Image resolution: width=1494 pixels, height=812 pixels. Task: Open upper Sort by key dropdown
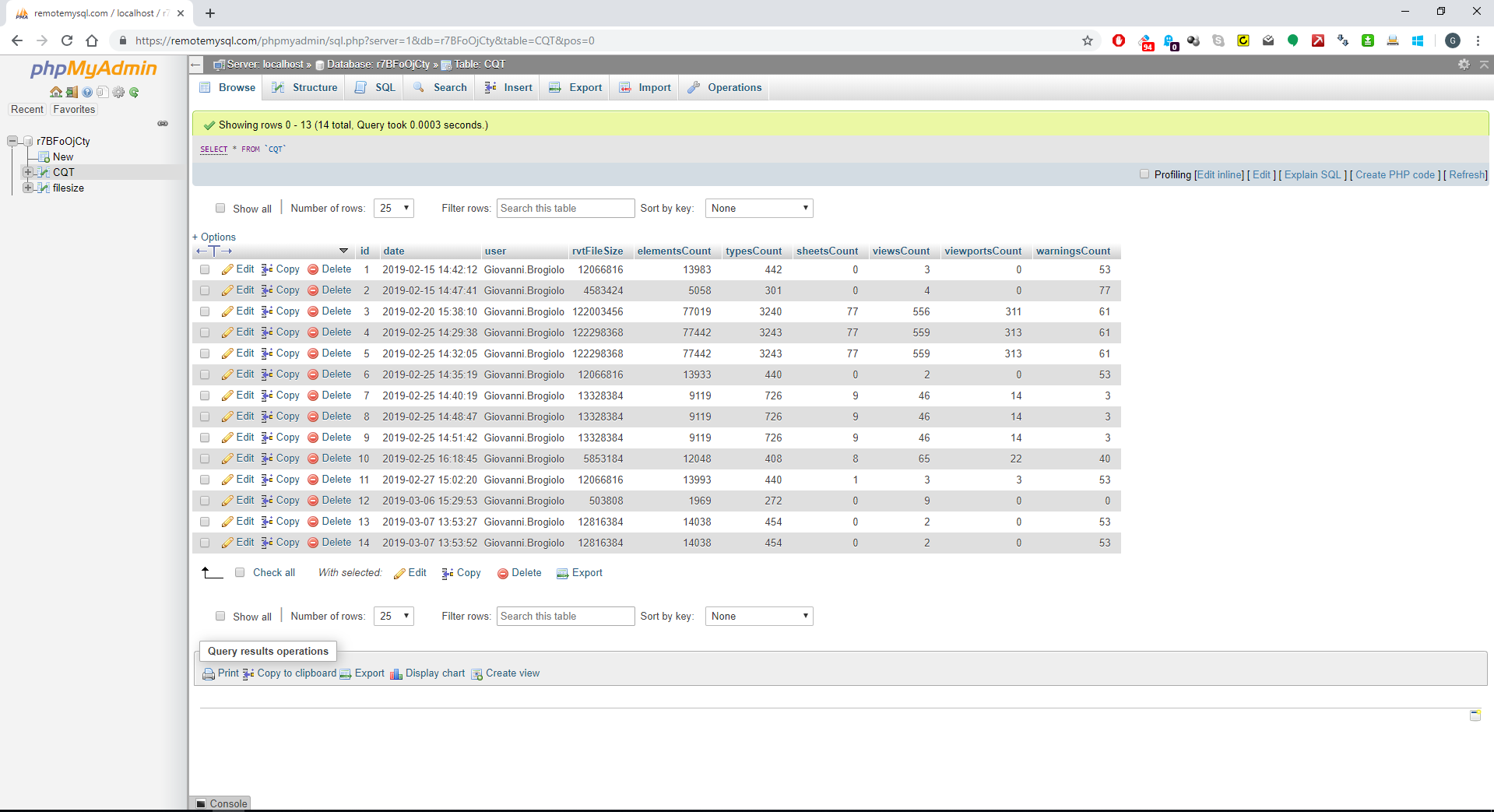(x=759, y=208)
